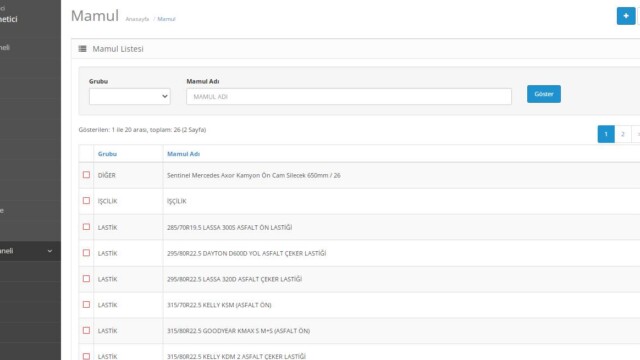Select page 1 pagination button
Screen dimensions: 640x360
606,134
